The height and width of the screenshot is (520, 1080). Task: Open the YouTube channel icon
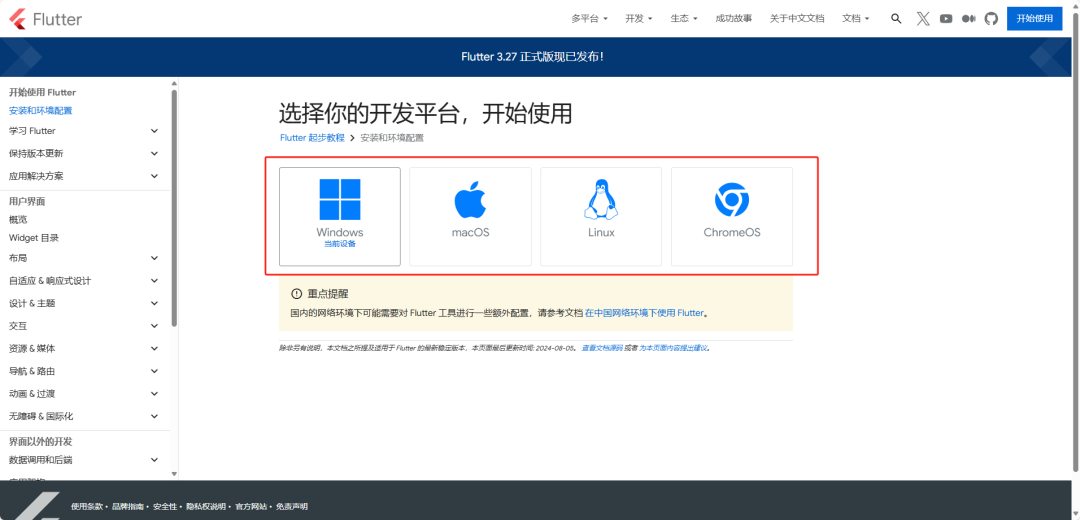tap(946, 19)
